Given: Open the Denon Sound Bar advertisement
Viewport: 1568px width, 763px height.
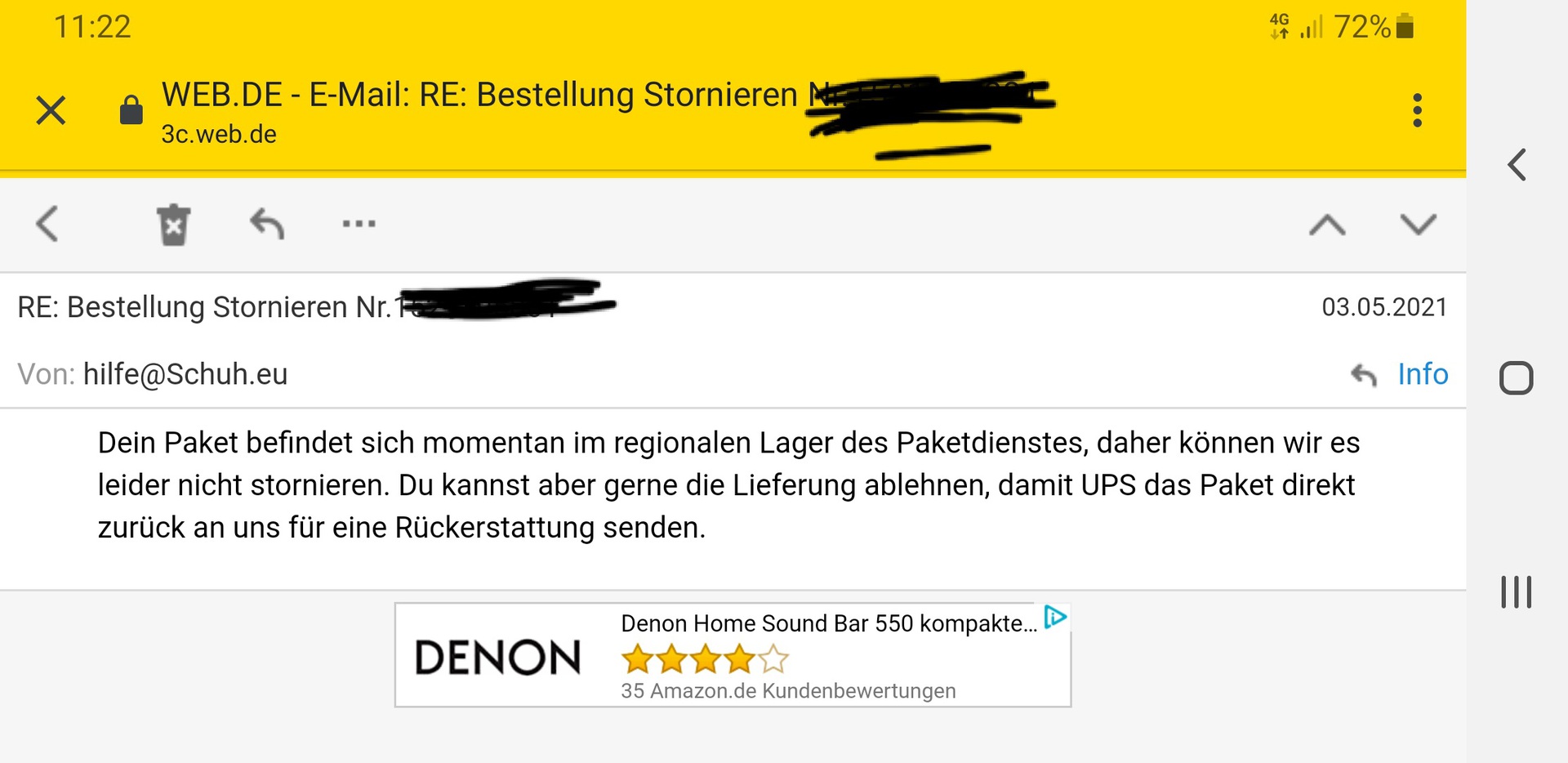Looking at the screenshot, I should [x=828, y=624].
